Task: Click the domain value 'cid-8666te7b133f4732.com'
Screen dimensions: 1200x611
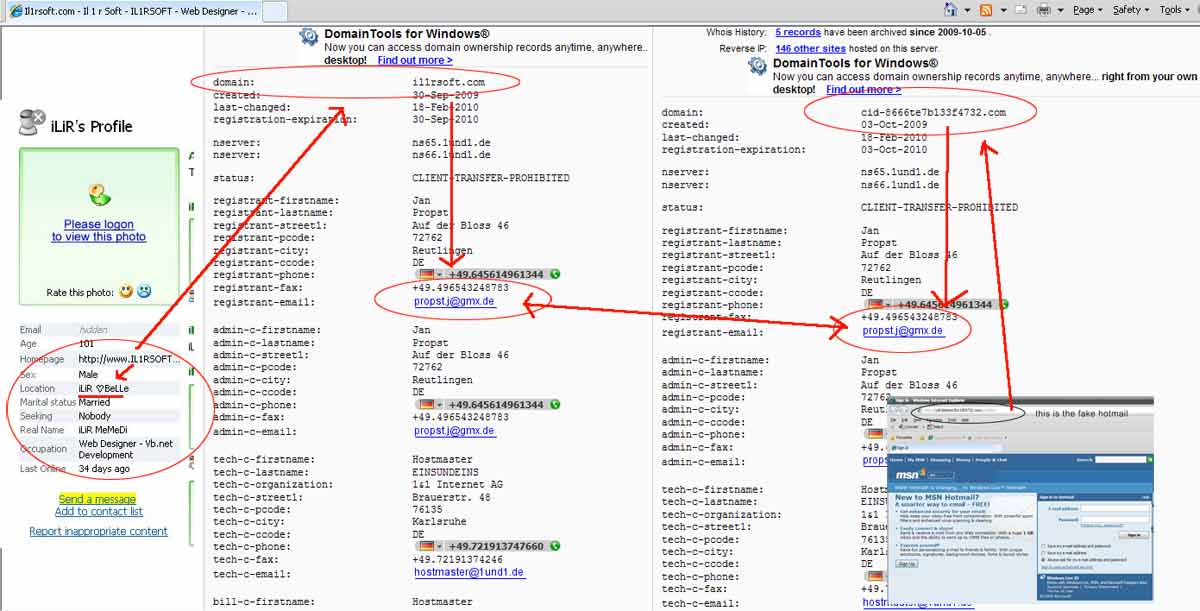Action: pyautogui.click(x=934, y=112)
